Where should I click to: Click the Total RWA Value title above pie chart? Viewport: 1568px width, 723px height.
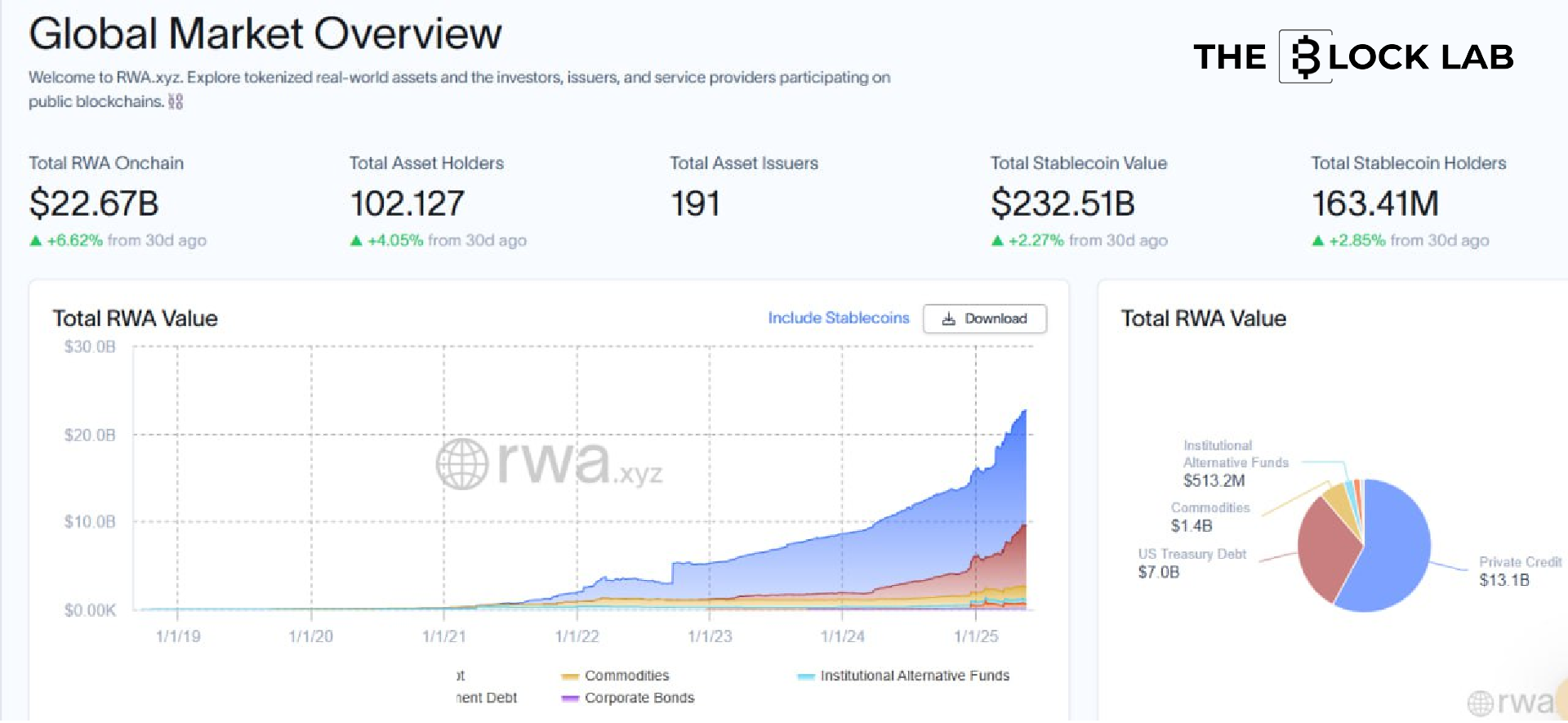[1204, 319]
